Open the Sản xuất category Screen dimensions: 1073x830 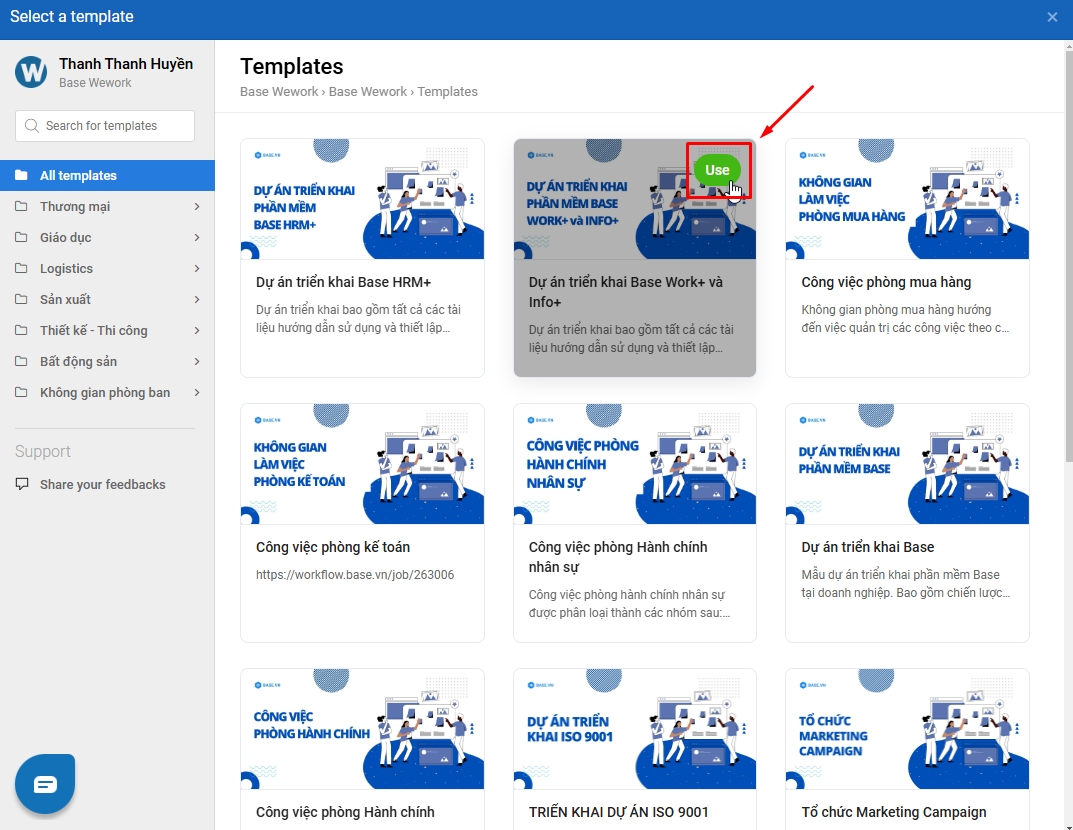tap(107, 300)
